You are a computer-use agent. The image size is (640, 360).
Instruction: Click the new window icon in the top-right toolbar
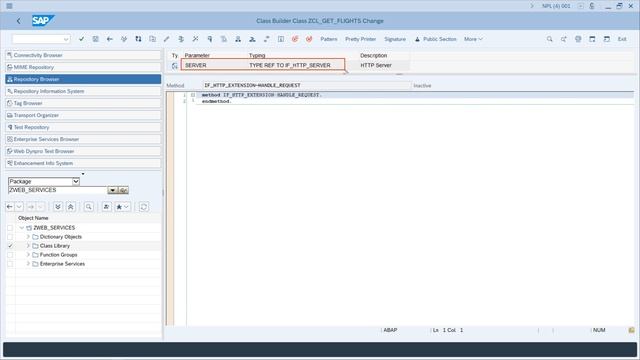coord(592,39)
